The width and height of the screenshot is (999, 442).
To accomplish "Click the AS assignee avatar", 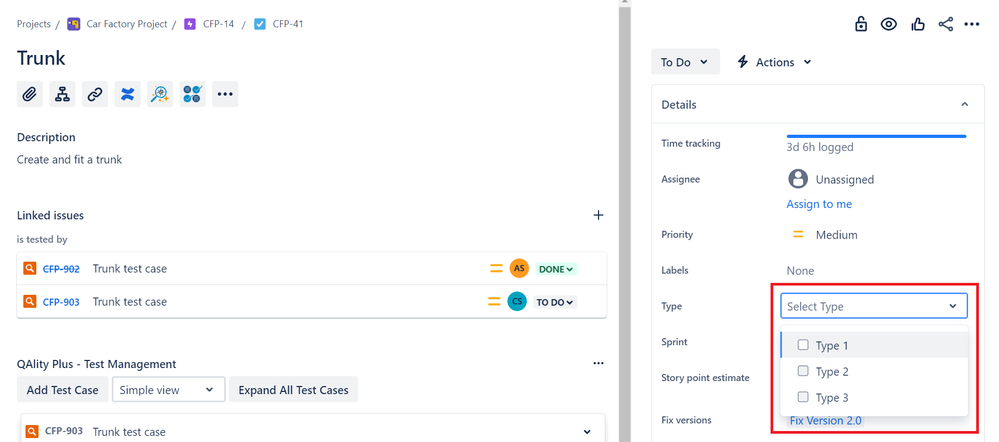I will pyautogui.click(x=519, y=268).
